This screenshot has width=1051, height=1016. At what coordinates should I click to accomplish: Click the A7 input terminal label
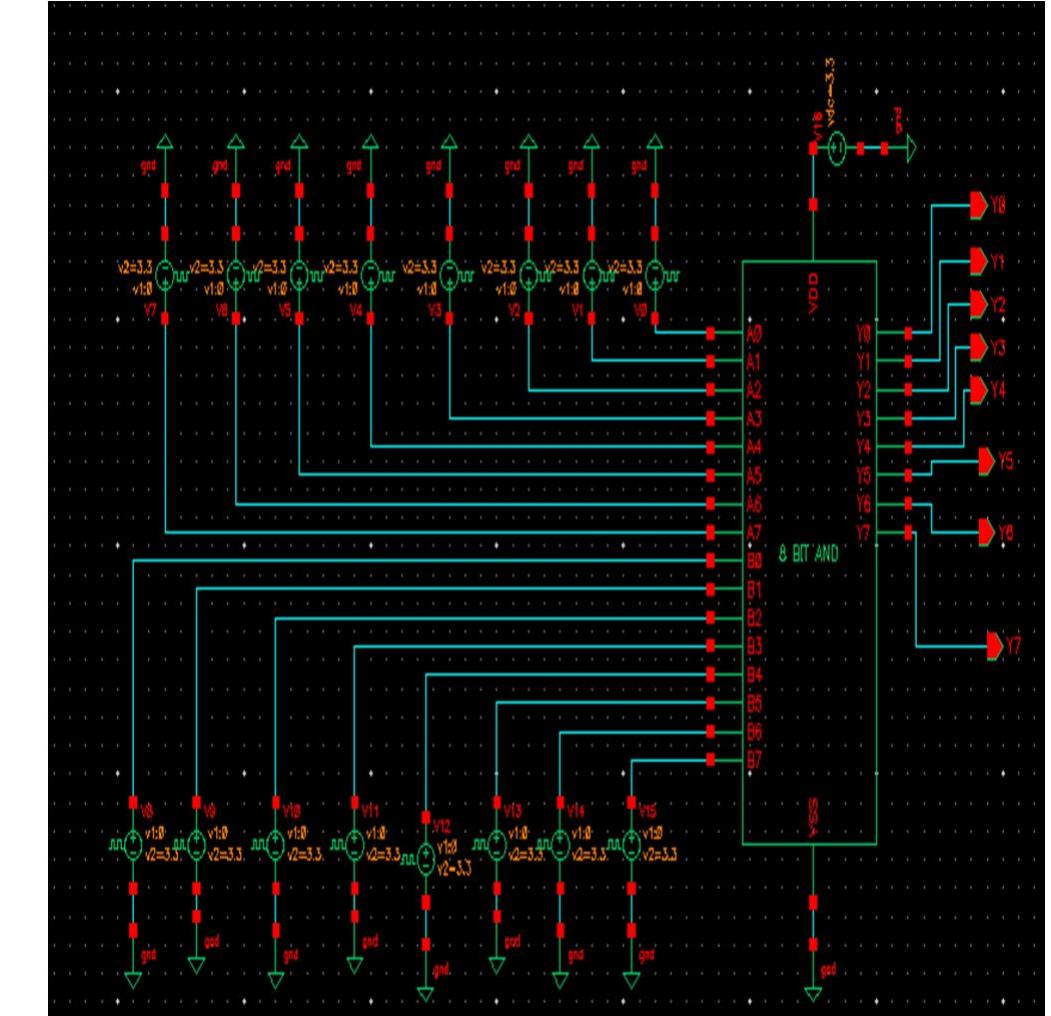coord(754,533)
